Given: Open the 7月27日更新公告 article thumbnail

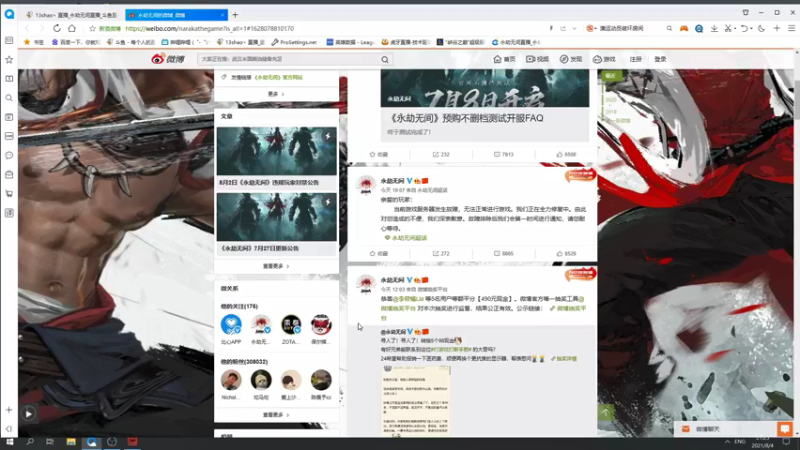Looking at the screenshot, I should 277,217.
